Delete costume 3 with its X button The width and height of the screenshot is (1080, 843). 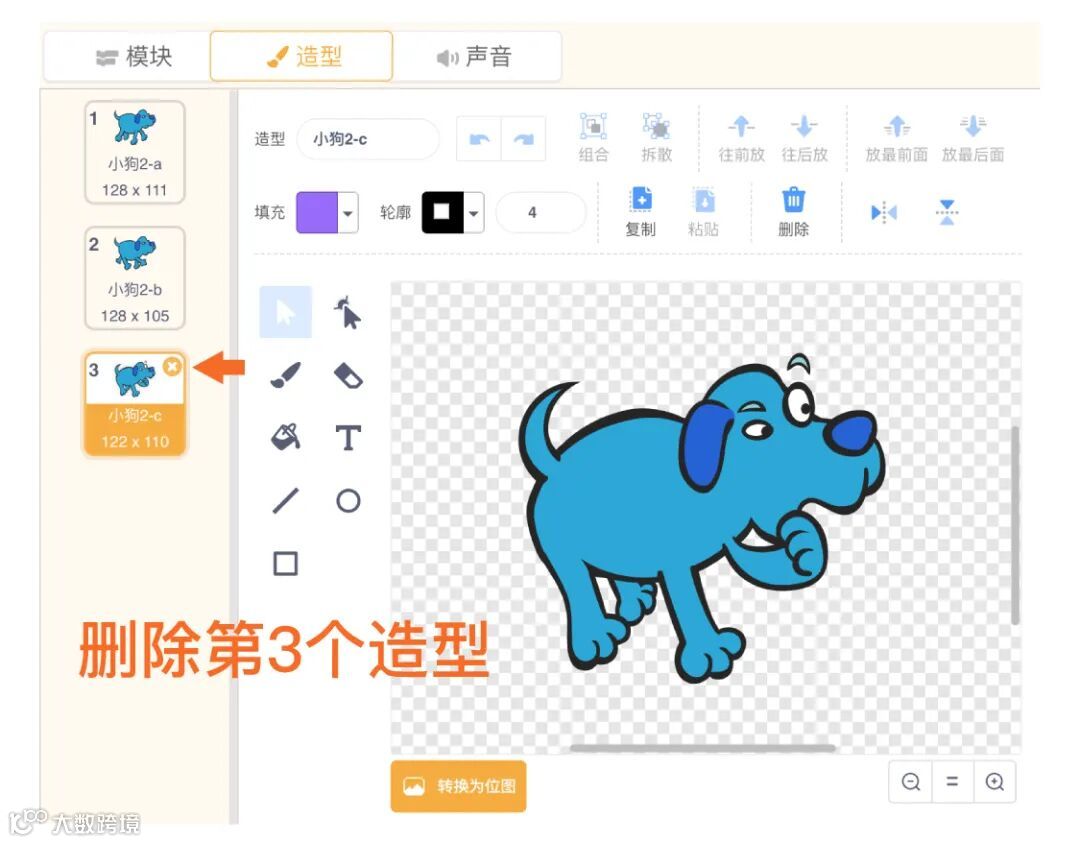(x=172, y=366)
